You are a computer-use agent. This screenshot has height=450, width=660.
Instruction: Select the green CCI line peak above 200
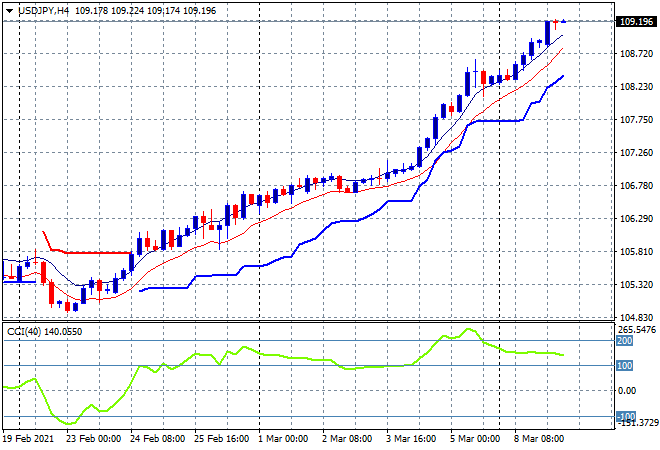[469, 330]
